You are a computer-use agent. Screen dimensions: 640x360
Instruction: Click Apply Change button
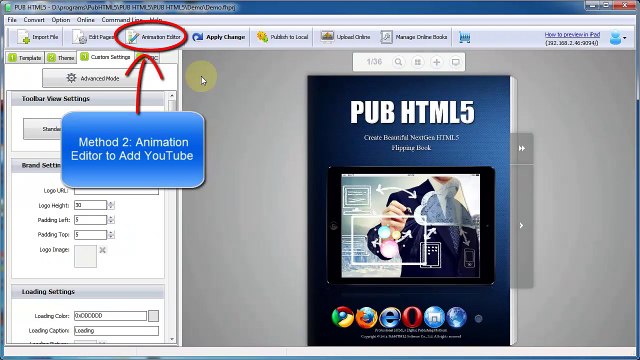pyautogui.click(x=219, y=37)
